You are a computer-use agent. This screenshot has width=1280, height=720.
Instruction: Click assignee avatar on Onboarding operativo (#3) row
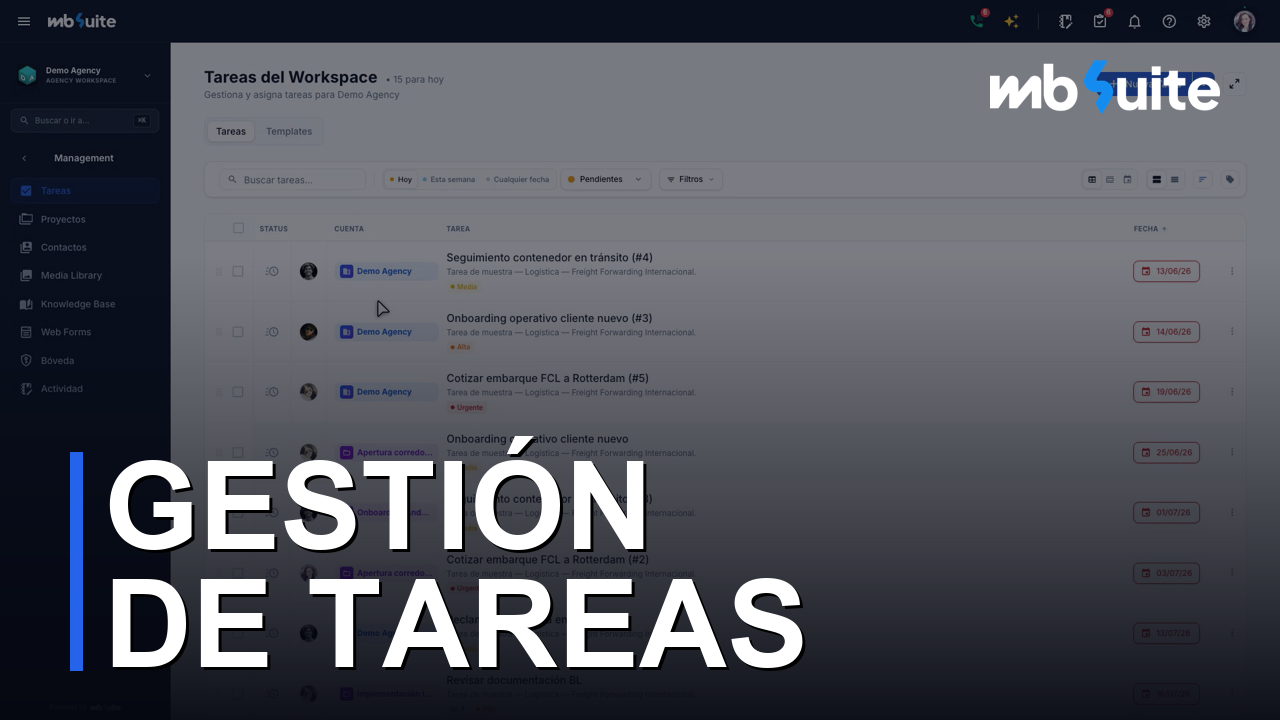click(x=308, y=332)
